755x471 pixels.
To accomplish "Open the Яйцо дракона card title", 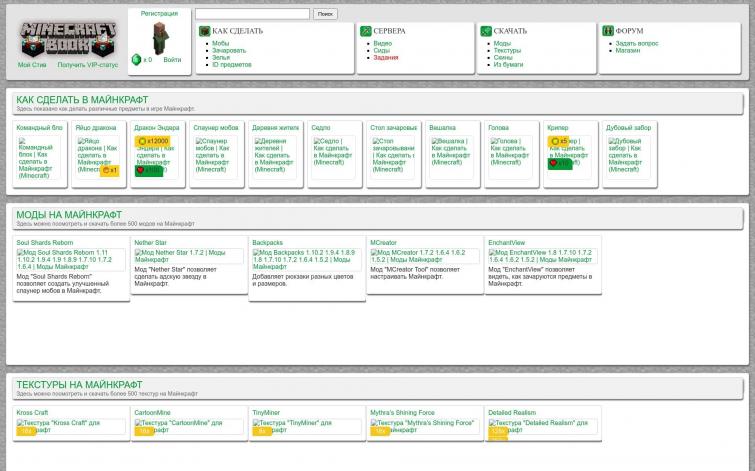I will 96,128.
